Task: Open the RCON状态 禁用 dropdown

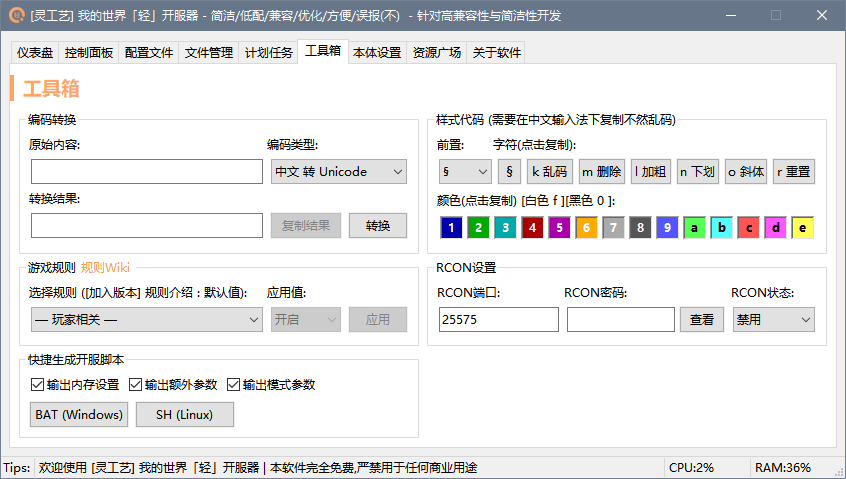Action: (x=773, y=319)
